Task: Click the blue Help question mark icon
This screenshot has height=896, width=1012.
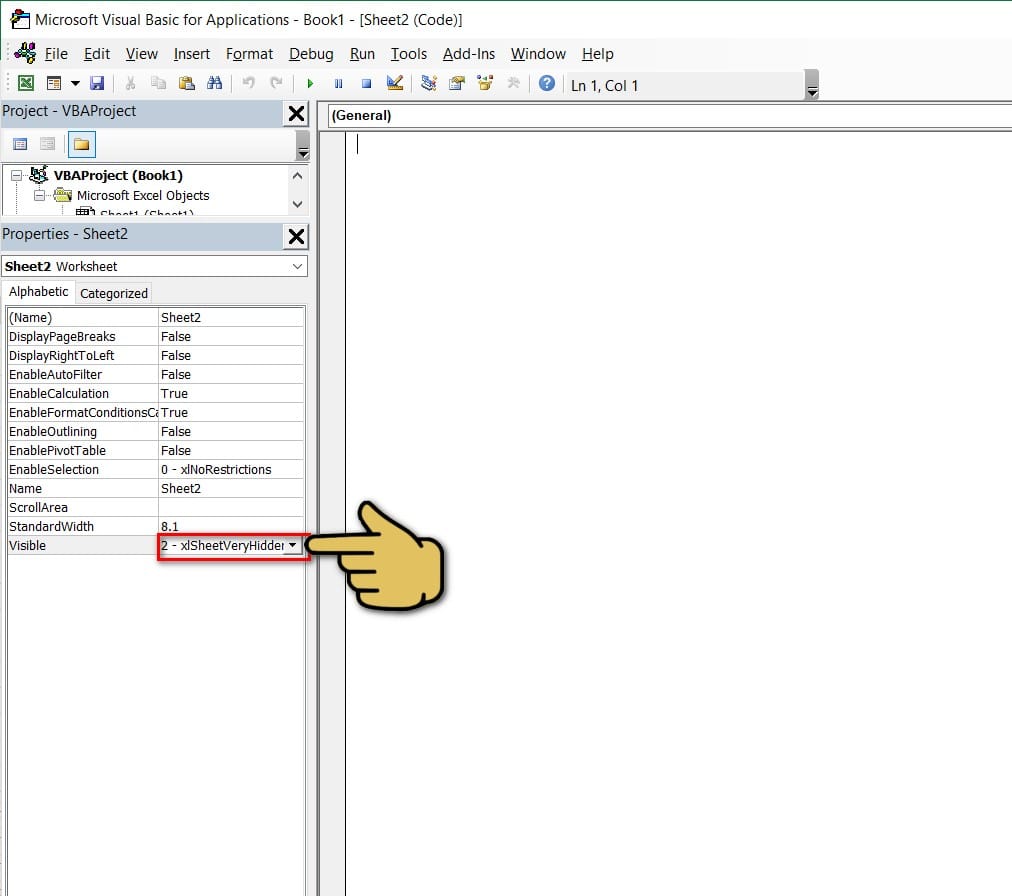Action: (546, 84)
